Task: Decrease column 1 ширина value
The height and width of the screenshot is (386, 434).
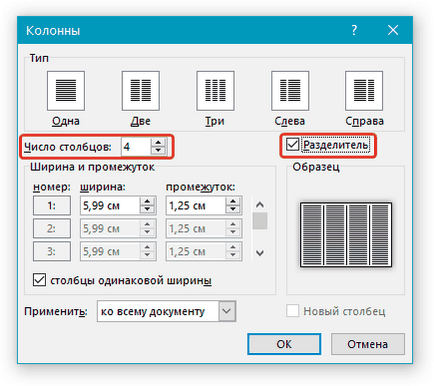Action: 147,209
